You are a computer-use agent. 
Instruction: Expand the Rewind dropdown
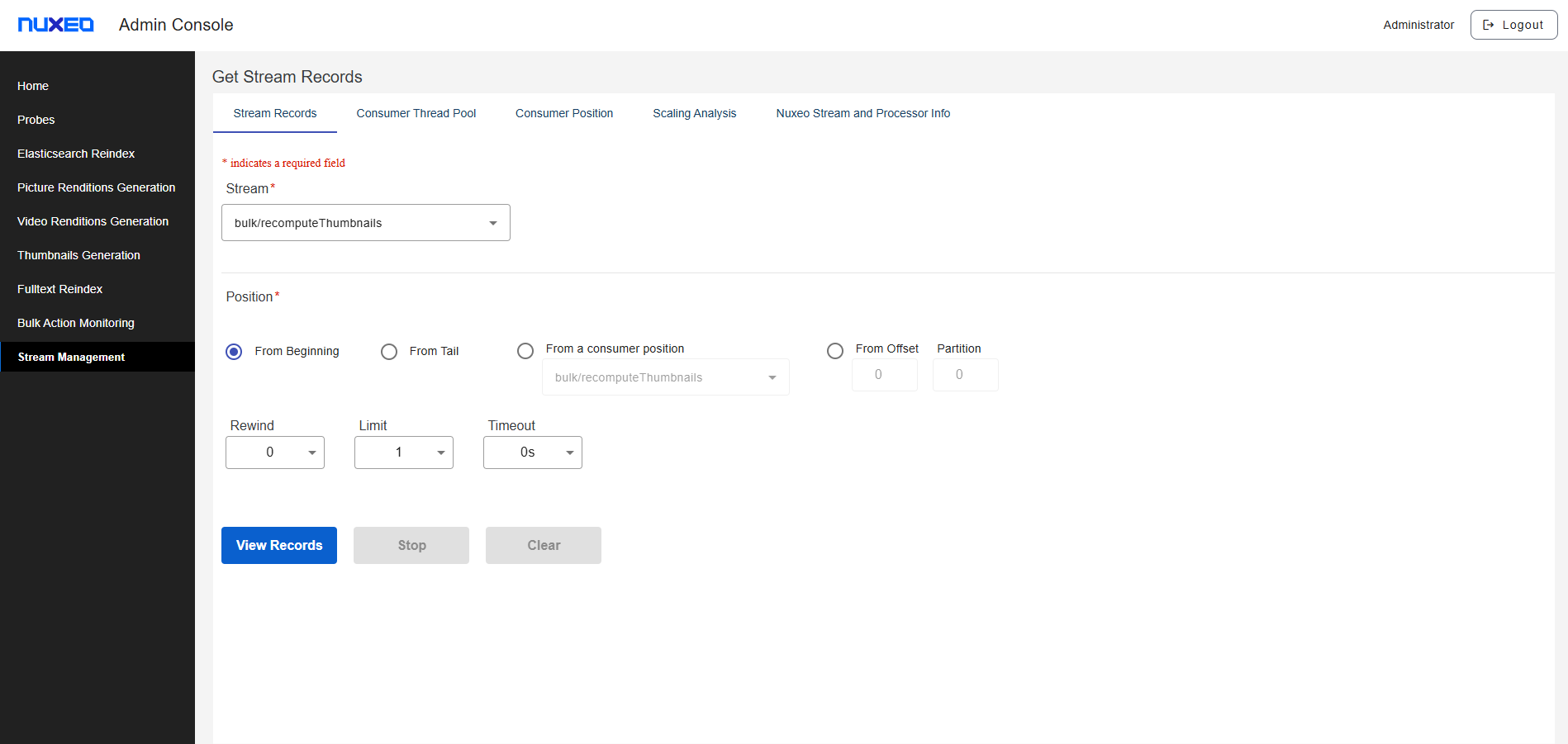[x=274, y=453]
